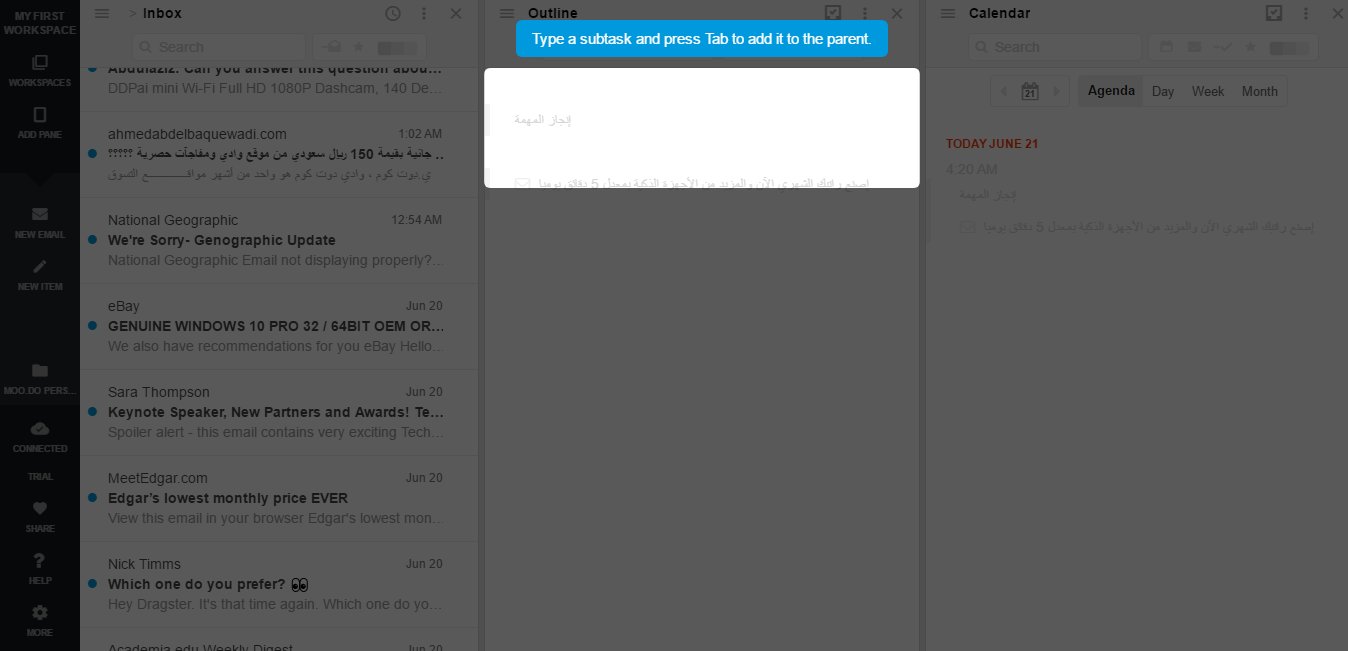1348x651 pixels.
Task: Open the Inbox pane three-dot options menu
Action: pos(424,13)
